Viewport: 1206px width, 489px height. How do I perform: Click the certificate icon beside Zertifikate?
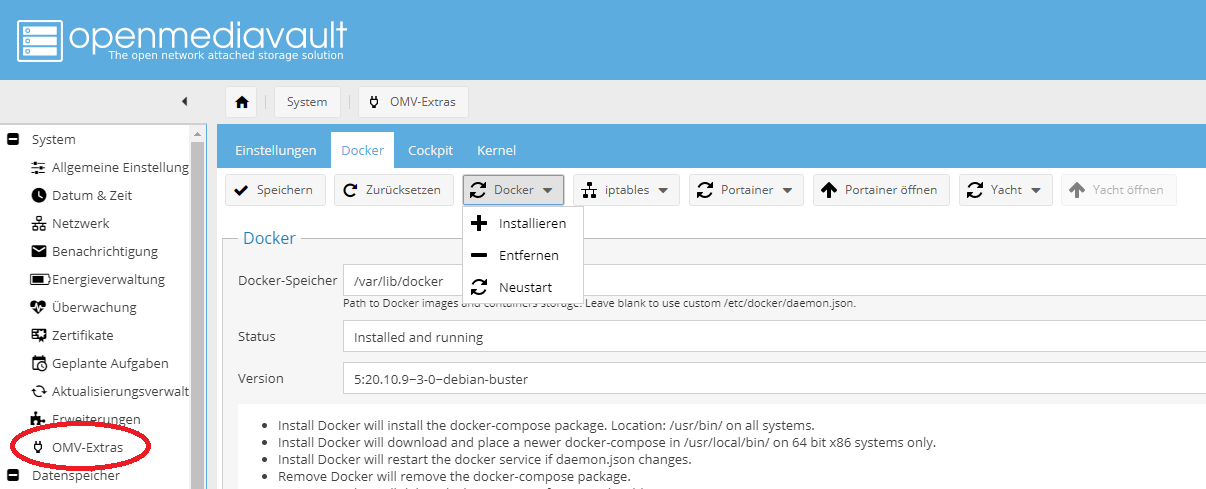coord(39,335)
